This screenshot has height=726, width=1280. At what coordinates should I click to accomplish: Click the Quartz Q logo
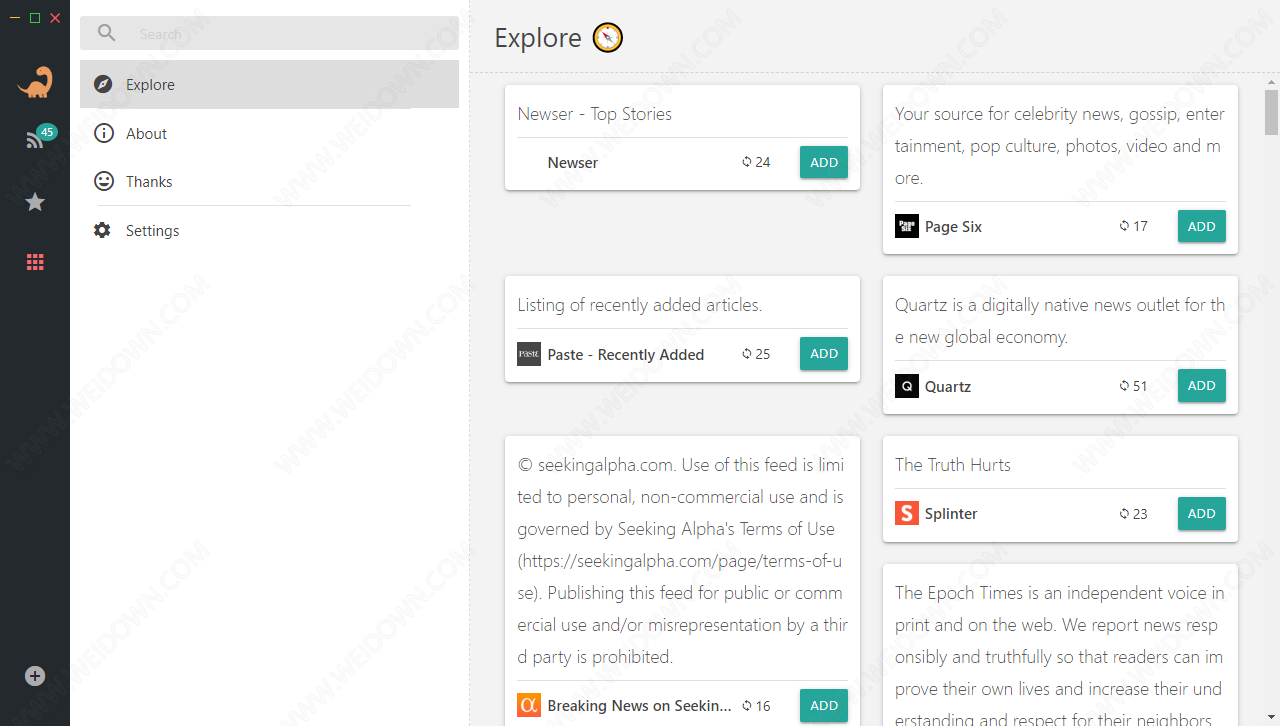pos(907,386)
